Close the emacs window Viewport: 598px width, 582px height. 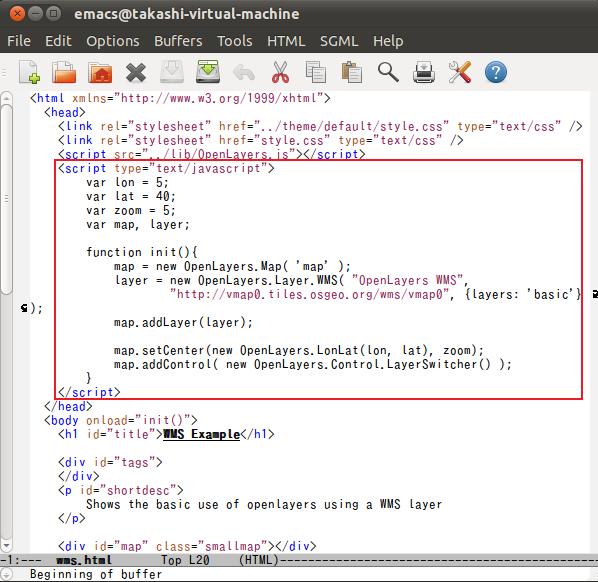[17, 14]
